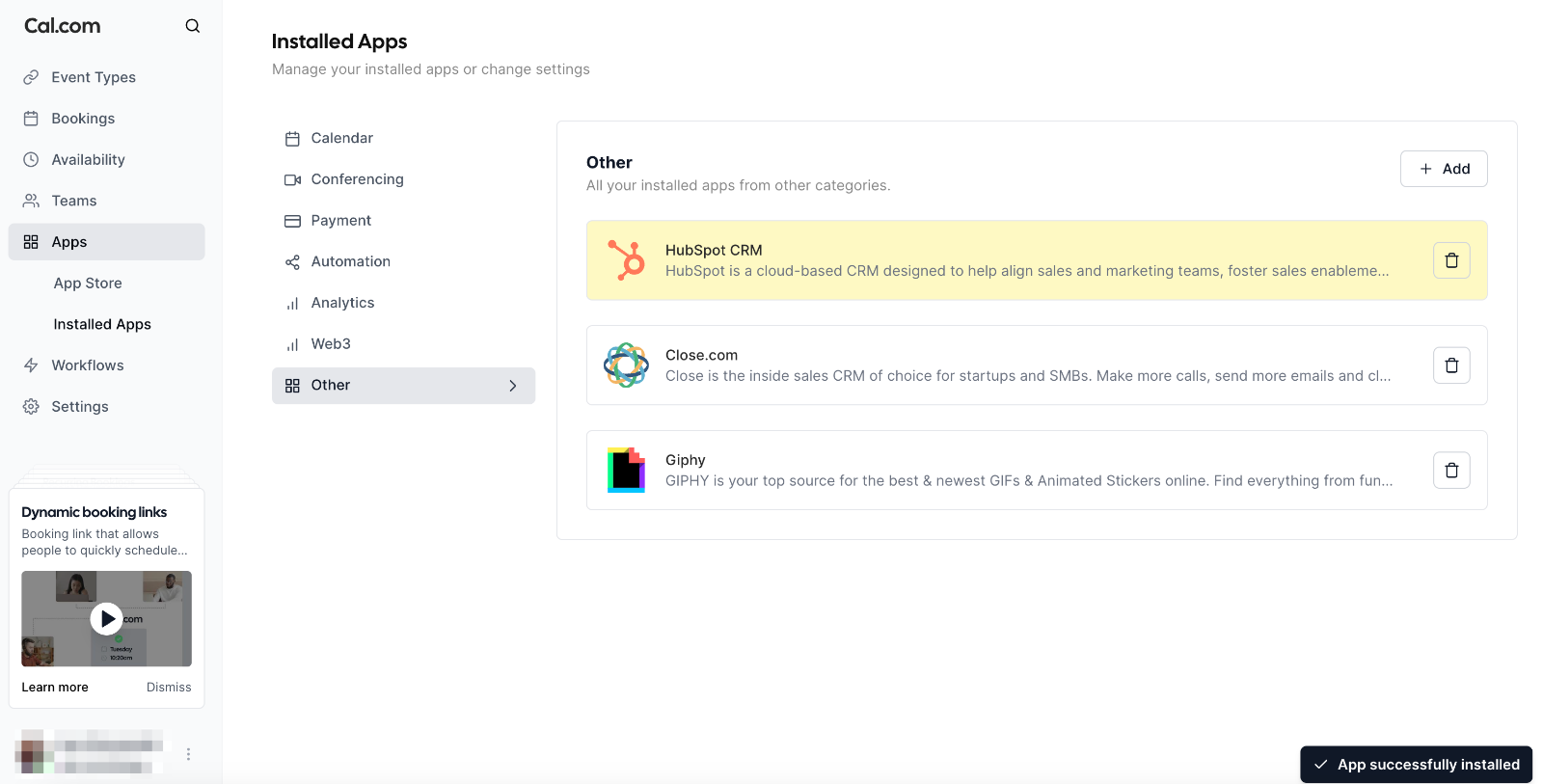This screenshot has width=1543, height=784.
Task: Click the search magnifier icon
Action: tap(193, 26)
